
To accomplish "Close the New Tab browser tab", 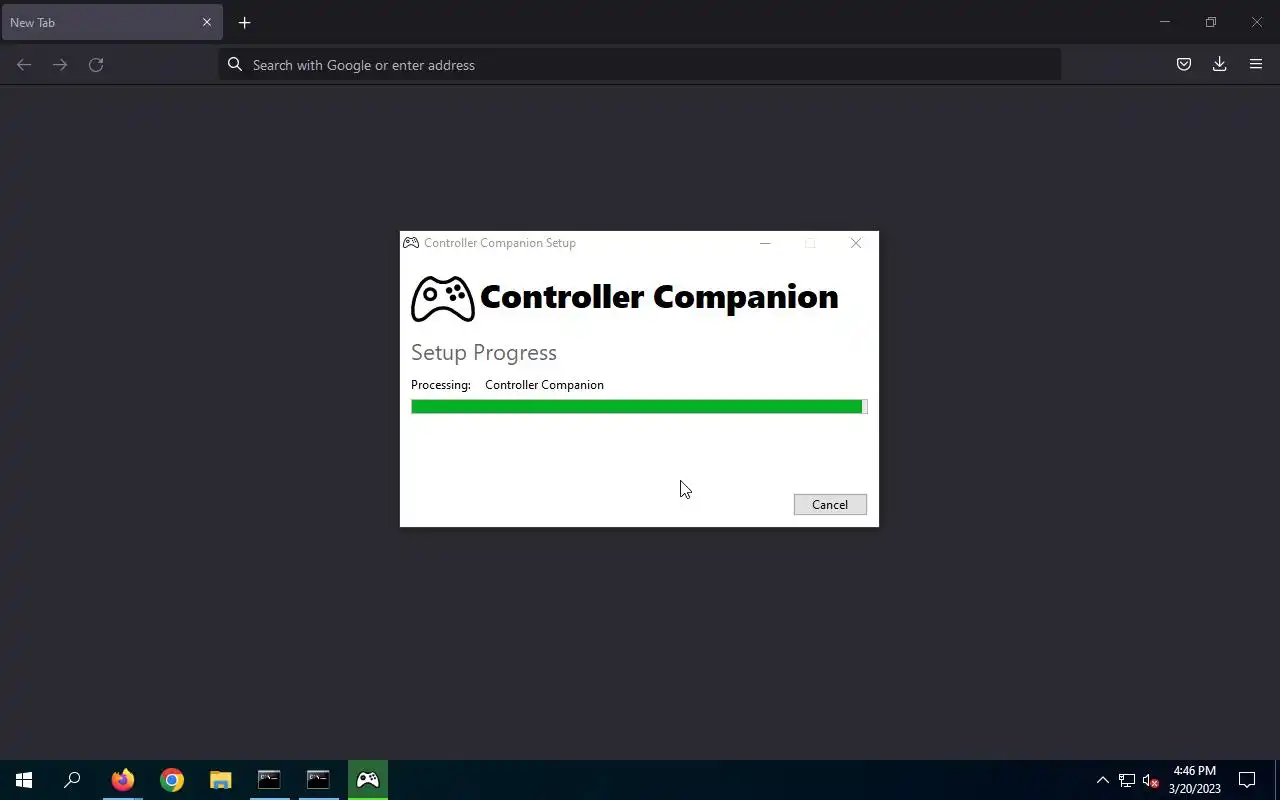I will point(207,22).
